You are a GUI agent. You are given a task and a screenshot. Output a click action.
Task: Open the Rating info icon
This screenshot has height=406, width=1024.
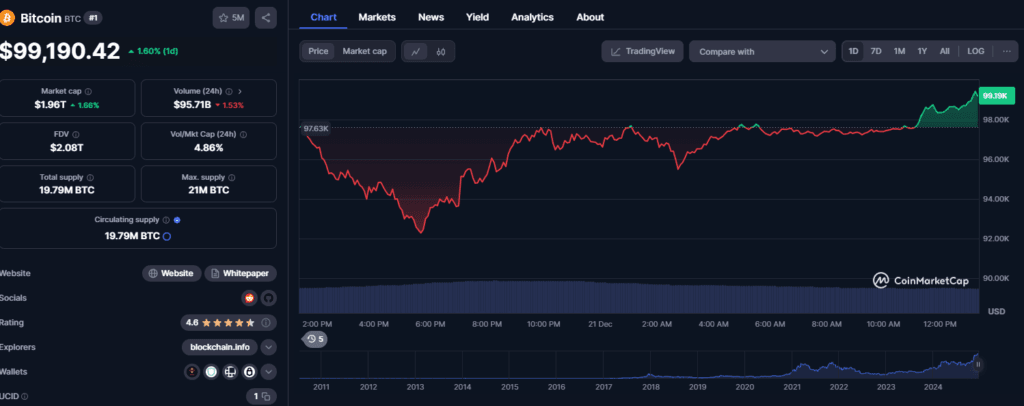pyautogui.click(x=266, y=322)
